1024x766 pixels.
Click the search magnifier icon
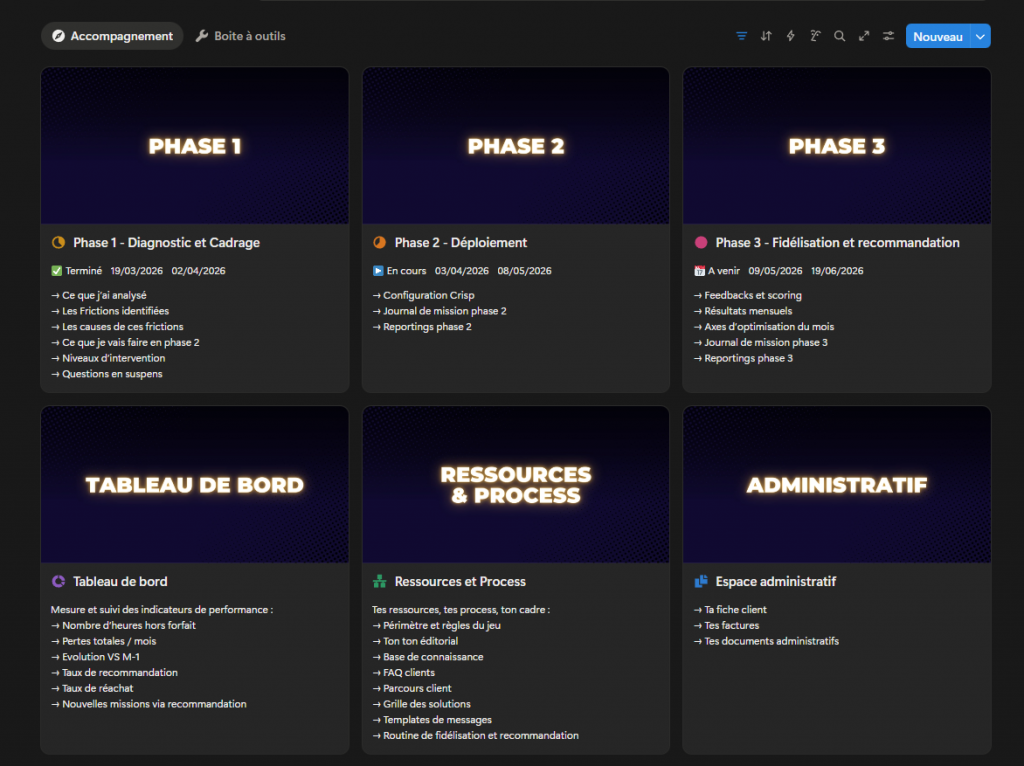839,36
